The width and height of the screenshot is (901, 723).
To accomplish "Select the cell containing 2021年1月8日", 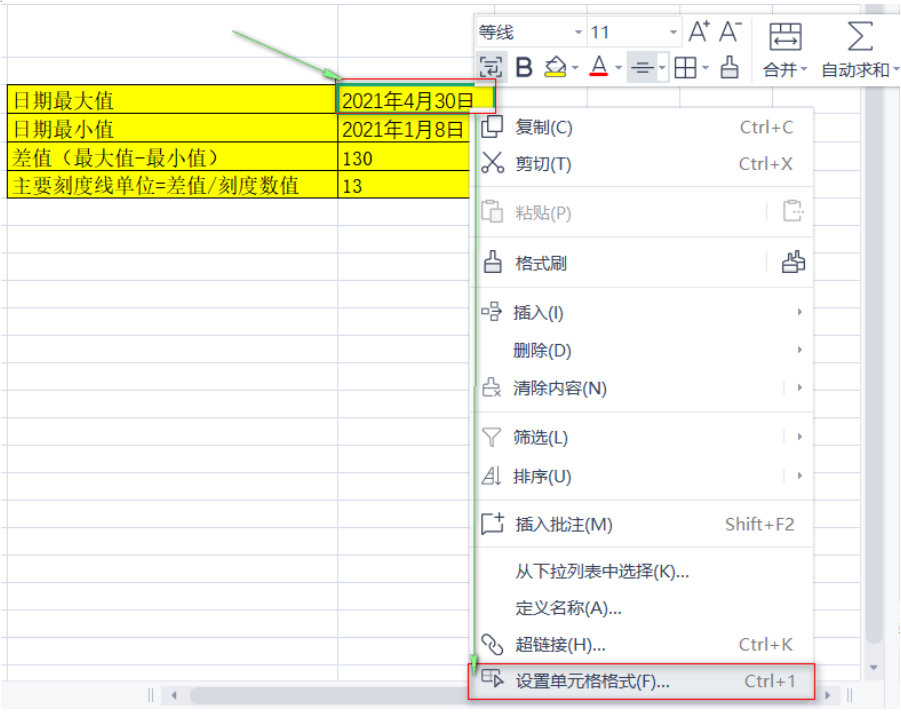I will click(403, 129).
